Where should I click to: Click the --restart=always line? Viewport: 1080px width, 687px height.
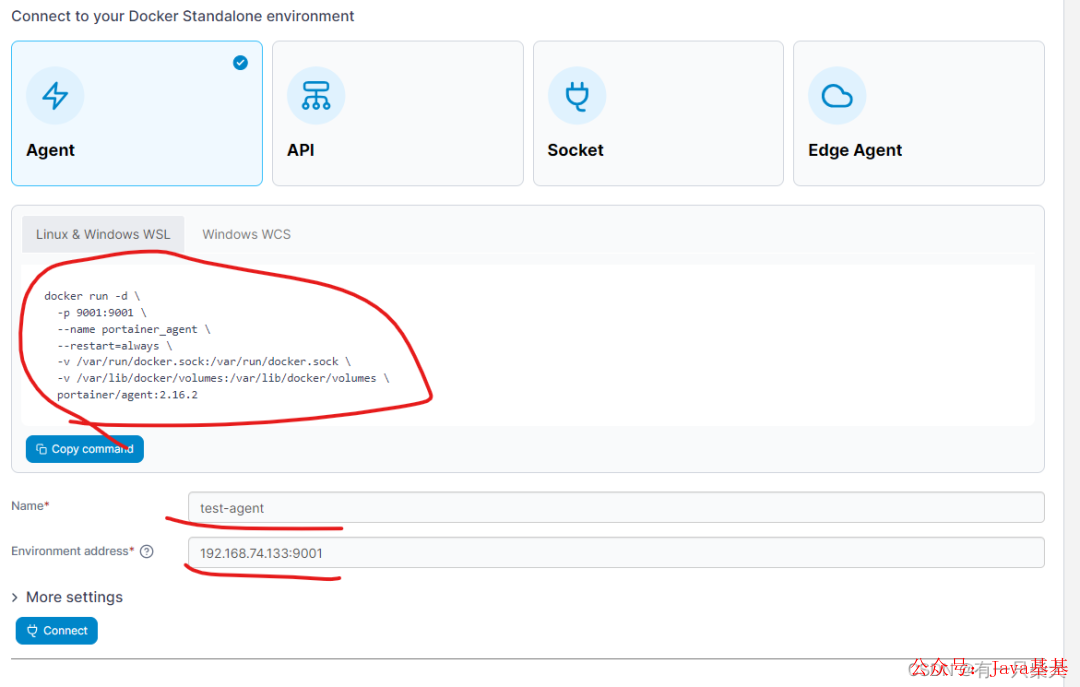[x=114, y=346]
